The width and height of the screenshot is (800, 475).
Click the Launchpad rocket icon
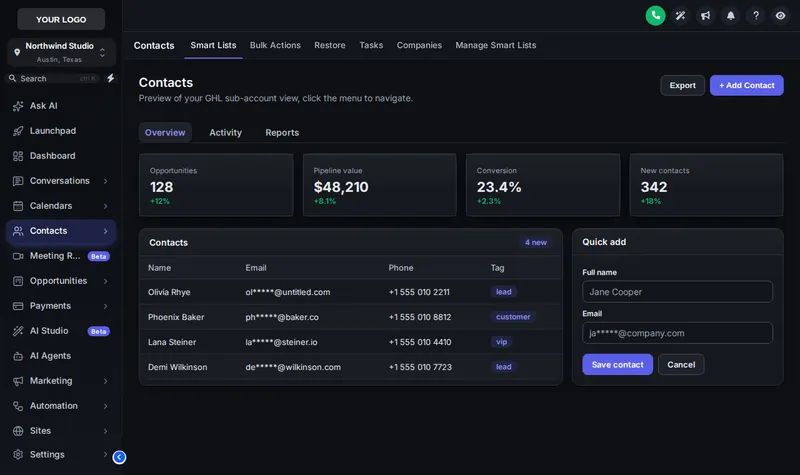18,131
